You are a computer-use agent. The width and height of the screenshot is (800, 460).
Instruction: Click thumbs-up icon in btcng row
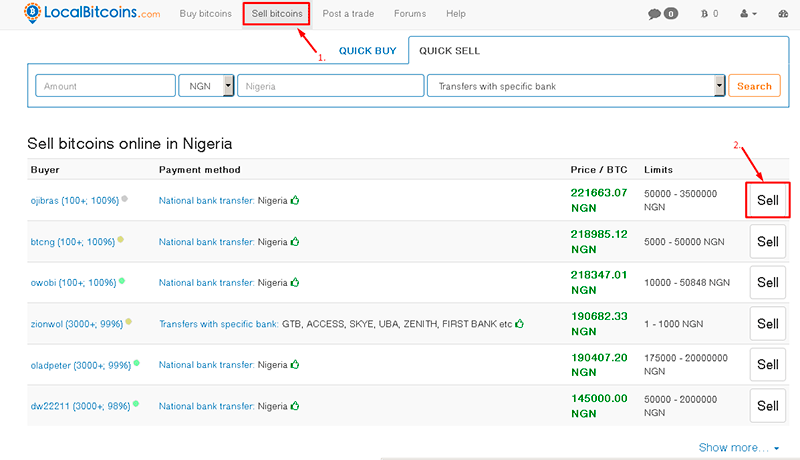click(x=295, y=242)
